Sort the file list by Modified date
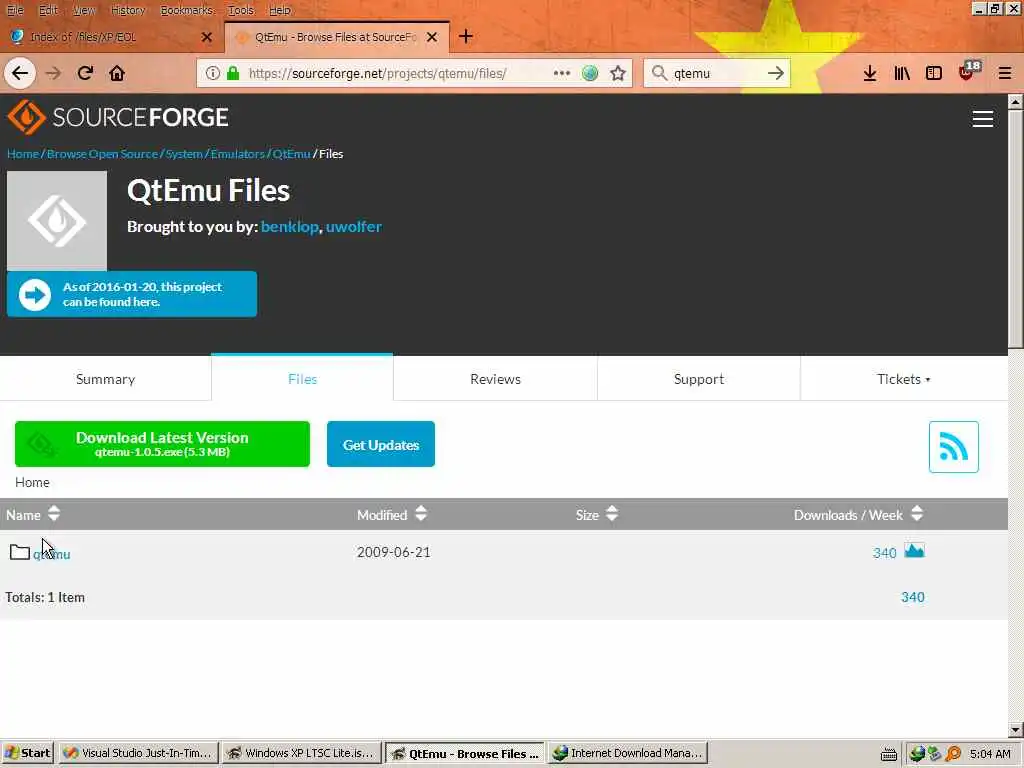Image resolution: width=1024 pixels, height=768 pixels. pos(392,515)
